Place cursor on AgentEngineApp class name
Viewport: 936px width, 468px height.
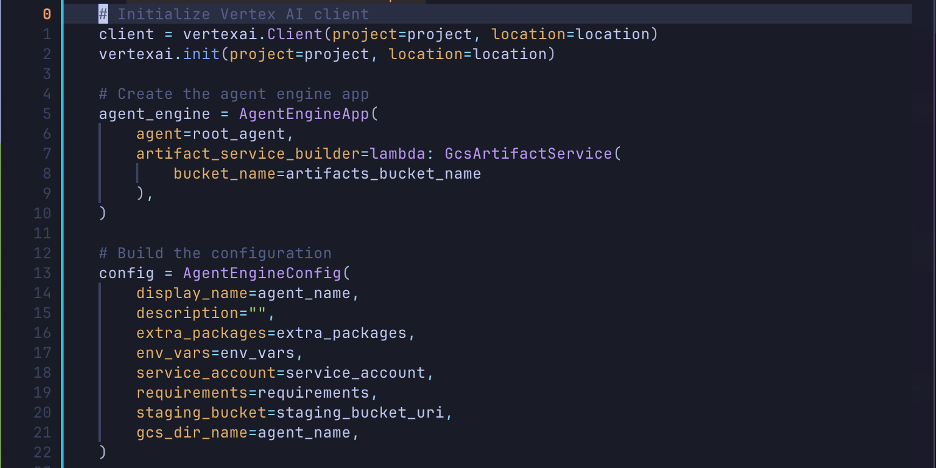[x=303, y=114]
